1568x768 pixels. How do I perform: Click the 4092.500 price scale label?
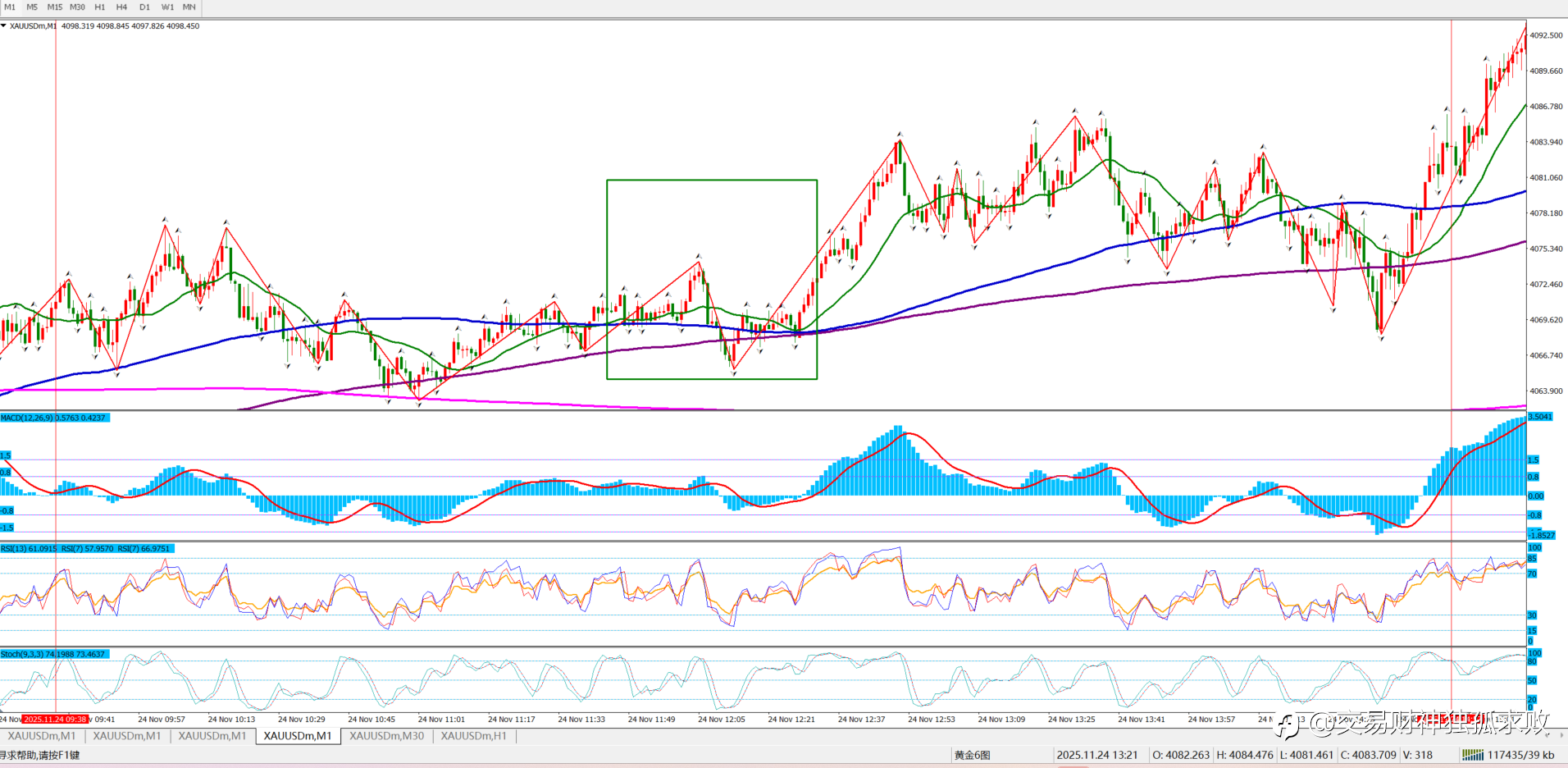coord(1546,36)
